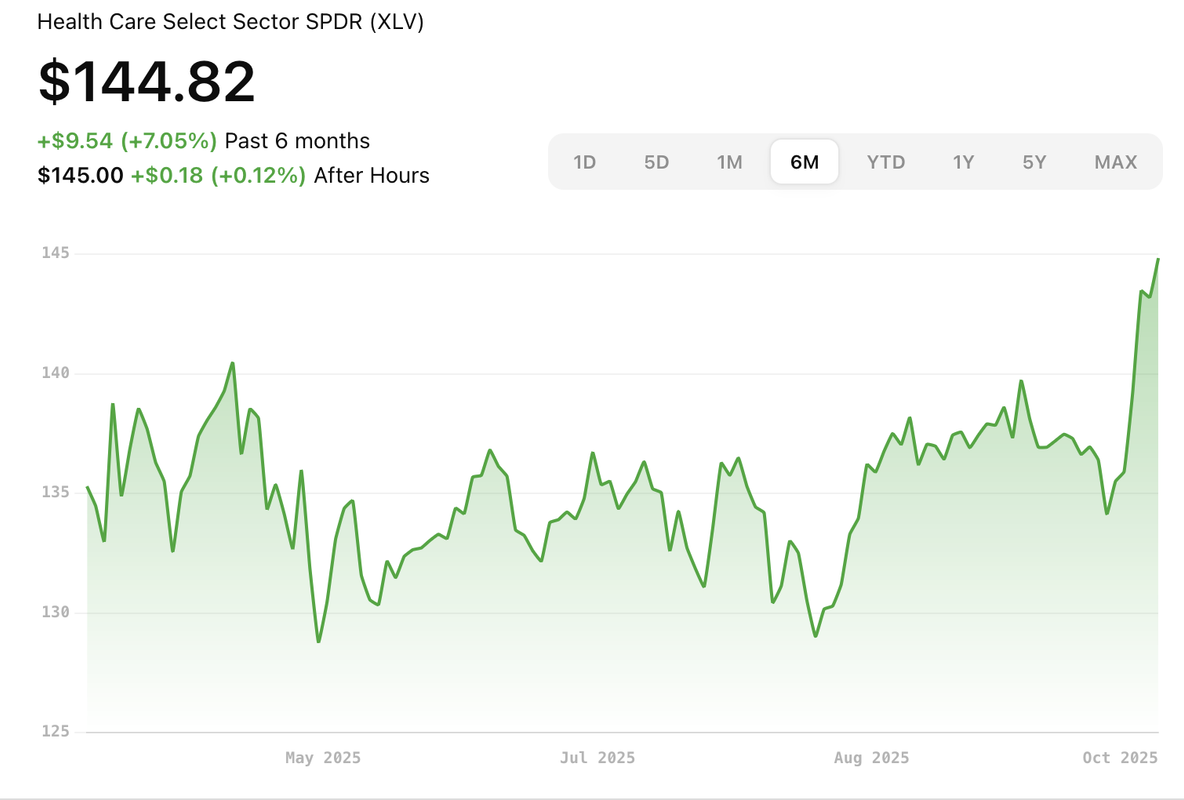Click the +$0.18 (+0.12%) after-hours change
Screen dimensions: 1184x800
click(x=218, y=175)
